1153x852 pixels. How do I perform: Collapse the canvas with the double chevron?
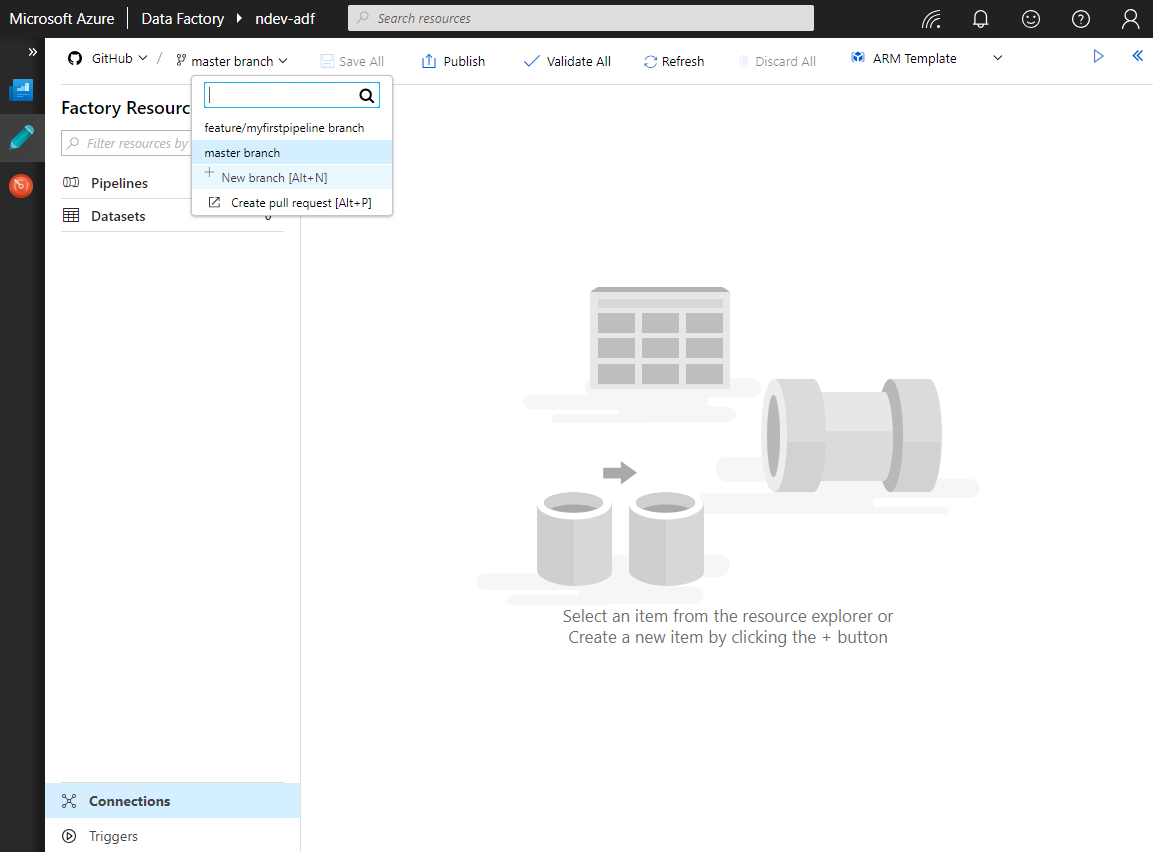point(1136,56)
